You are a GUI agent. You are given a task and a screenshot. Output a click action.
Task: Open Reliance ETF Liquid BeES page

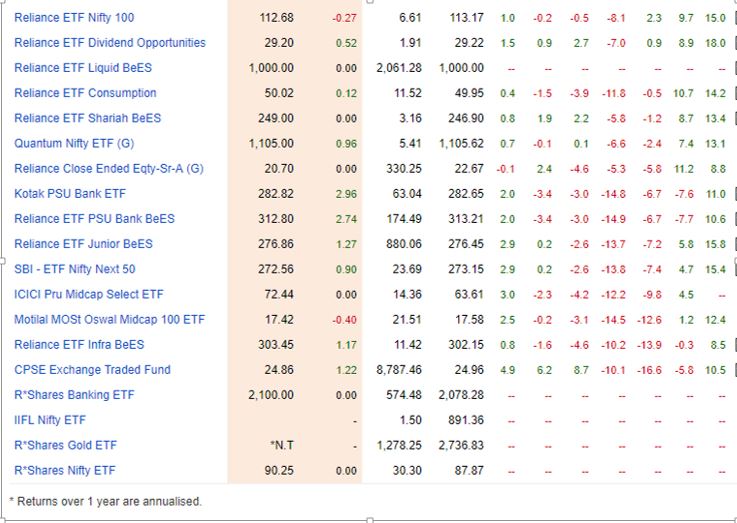point(84,68)
